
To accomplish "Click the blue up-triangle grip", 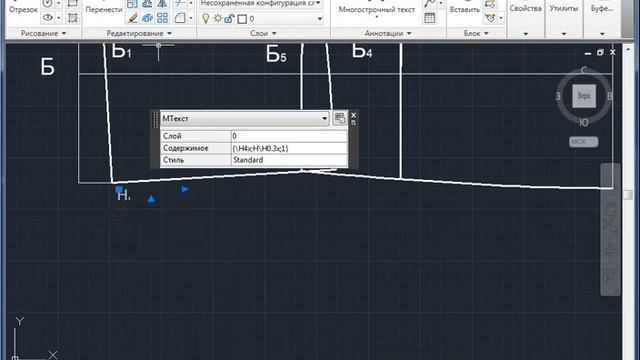I will pos(151,199).
